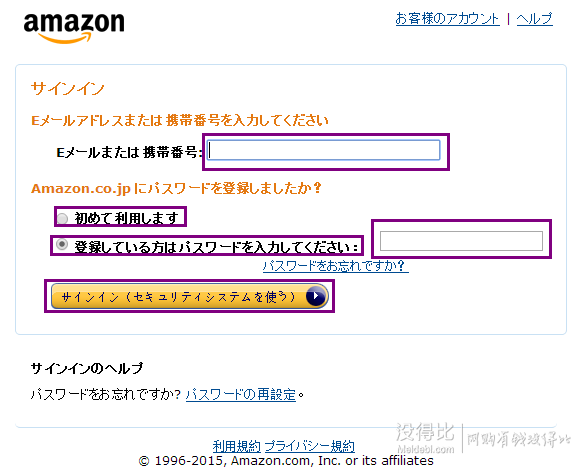
Task: Open the ヘルプ link at top
Action: coord(534,18)
